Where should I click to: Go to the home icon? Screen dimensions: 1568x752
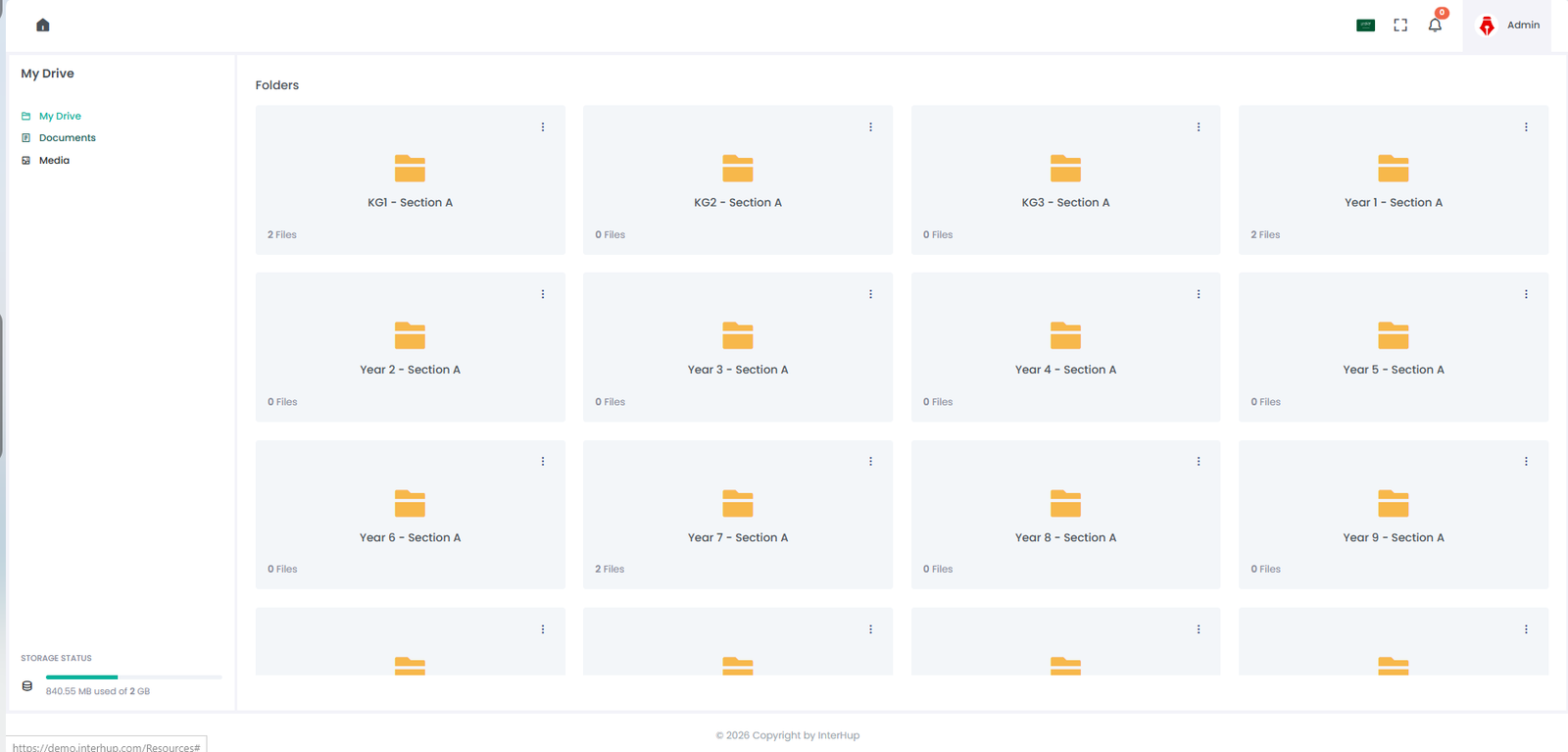tap(42, 25)
